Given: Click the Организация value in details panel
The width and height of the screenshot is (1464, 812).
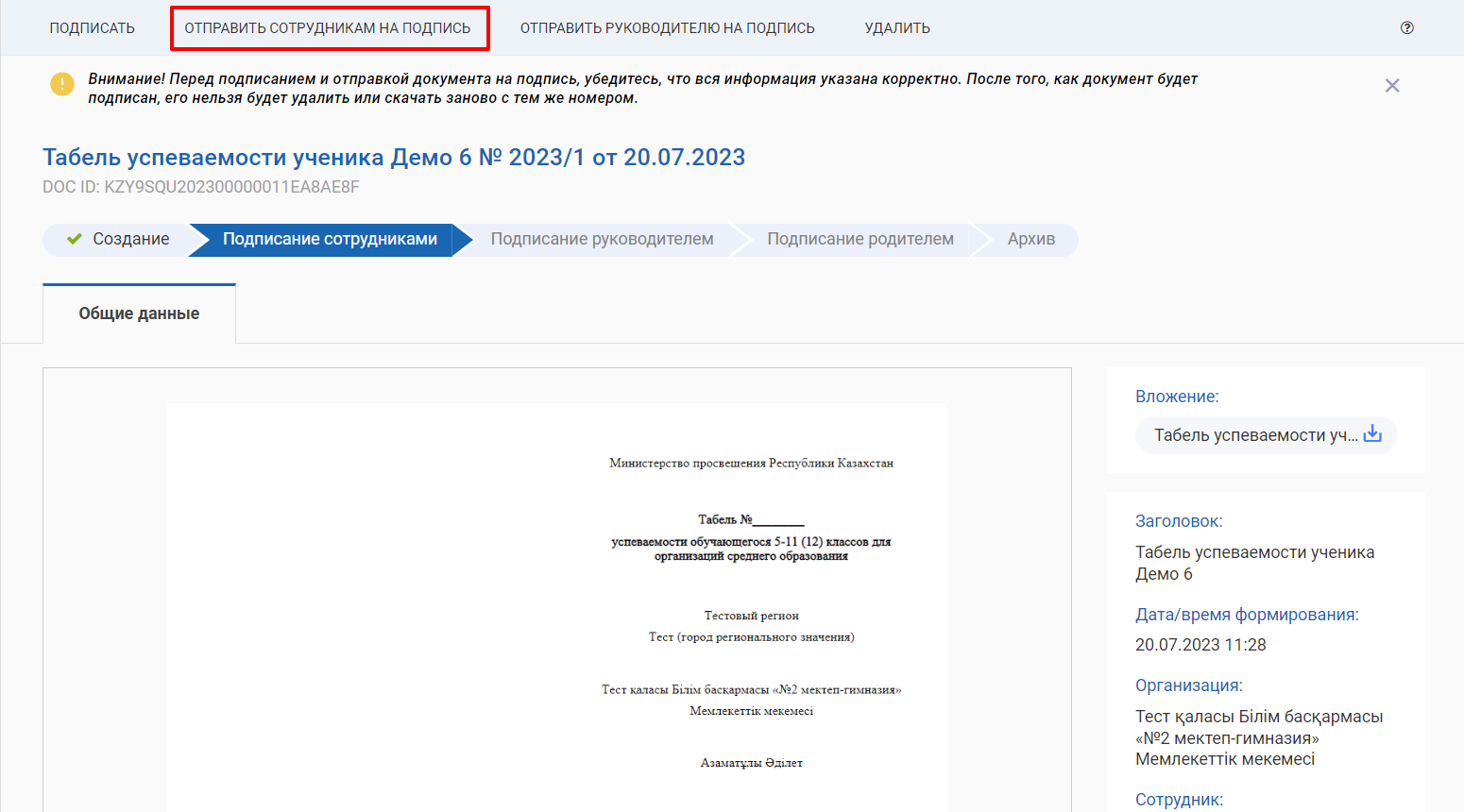Looking at the screenshot, I should pyautogui.click(x=1258, y=737).
